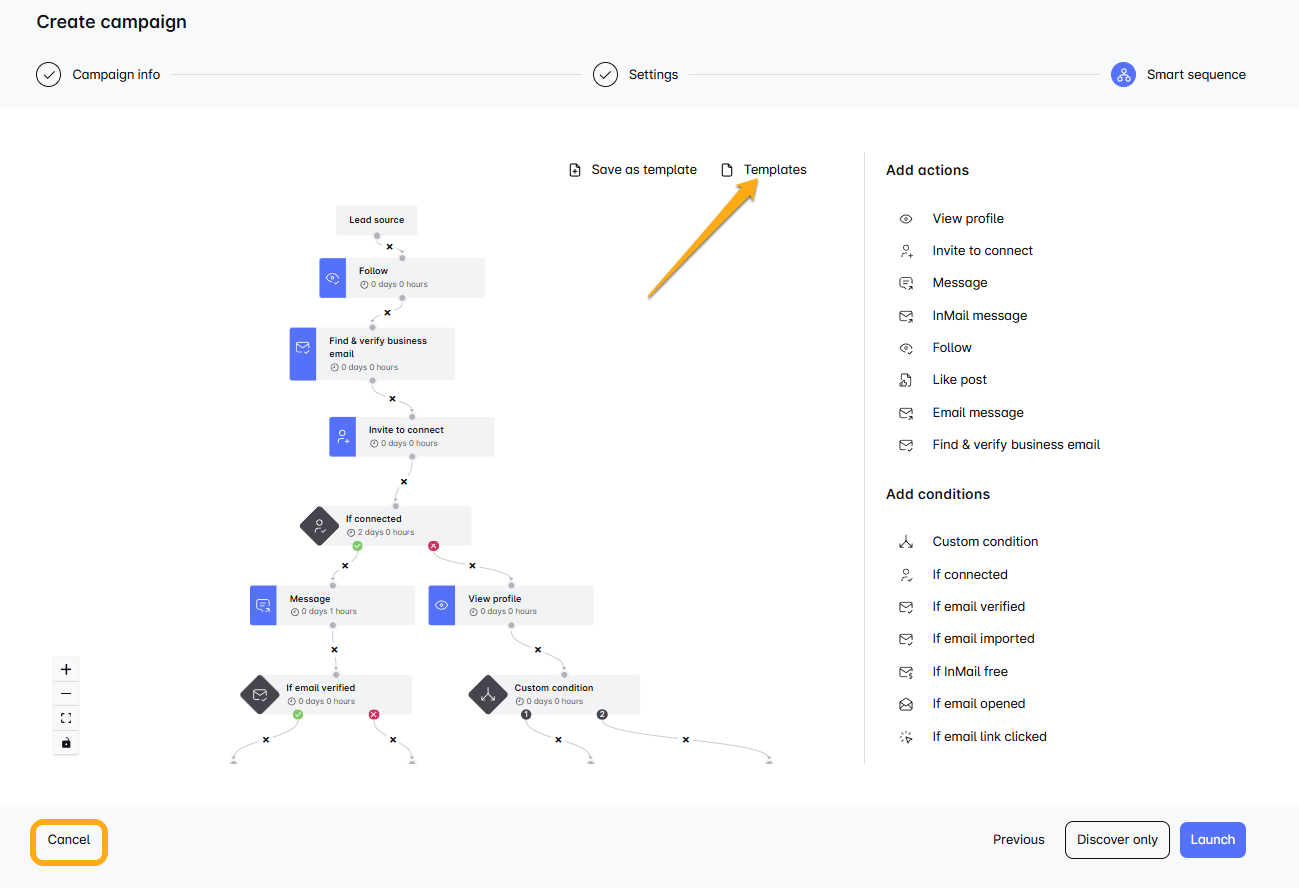Add the InMail message action

[x=979, y=316]
